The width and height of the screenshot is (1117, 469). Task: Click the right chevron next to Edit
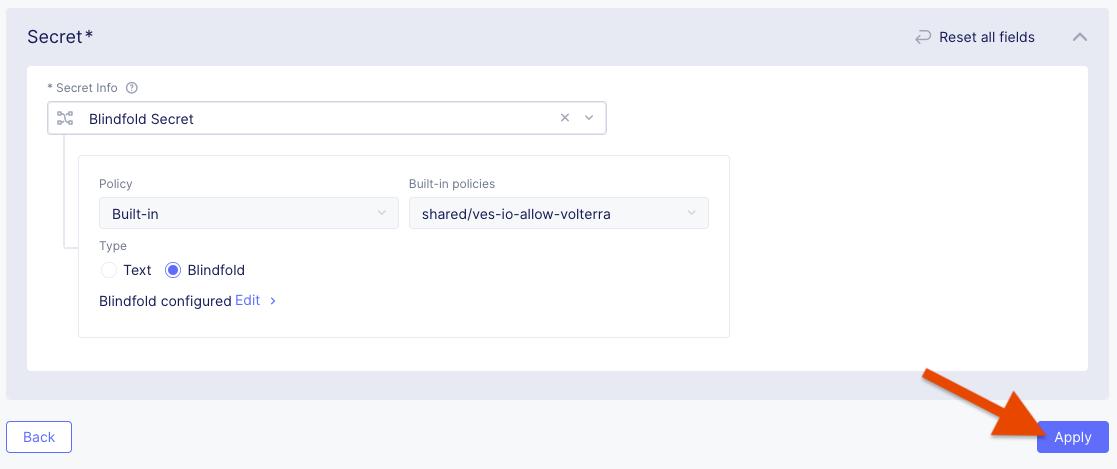tap(273, 300)
